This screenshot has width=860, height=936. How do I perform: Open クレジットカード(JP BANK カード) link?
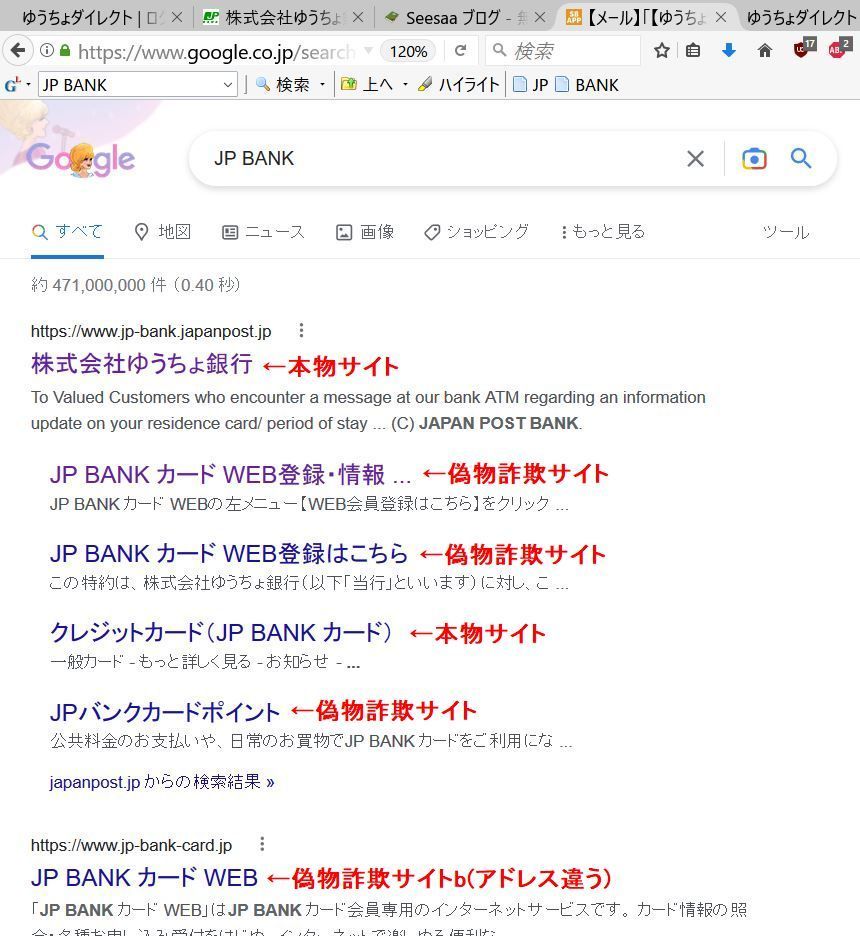click(221, 632)
